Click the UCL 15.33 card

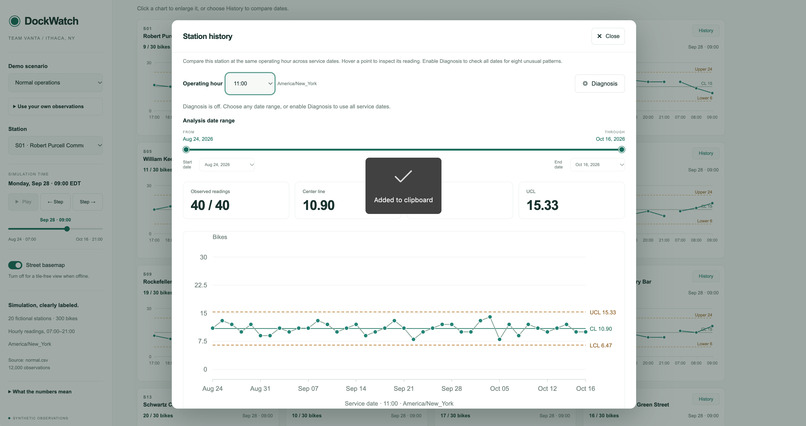click(572, 200)
